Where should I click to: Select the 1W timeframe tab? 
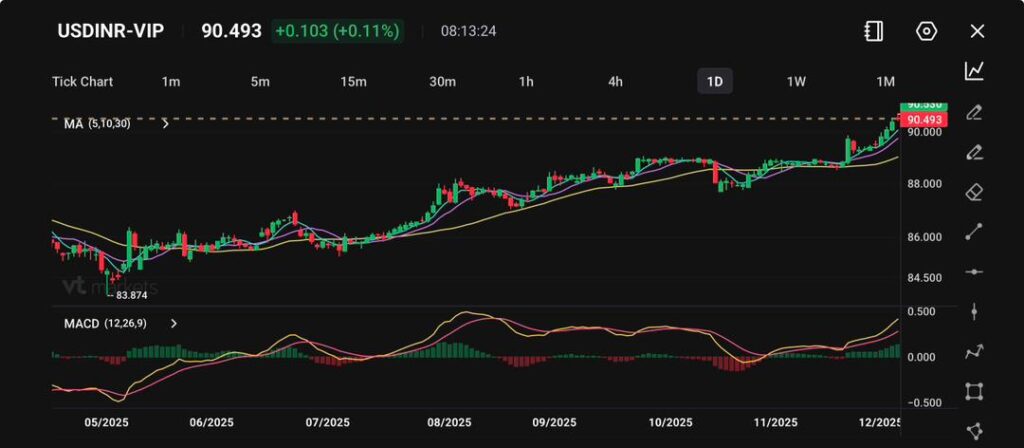click(x=796, y=81)
